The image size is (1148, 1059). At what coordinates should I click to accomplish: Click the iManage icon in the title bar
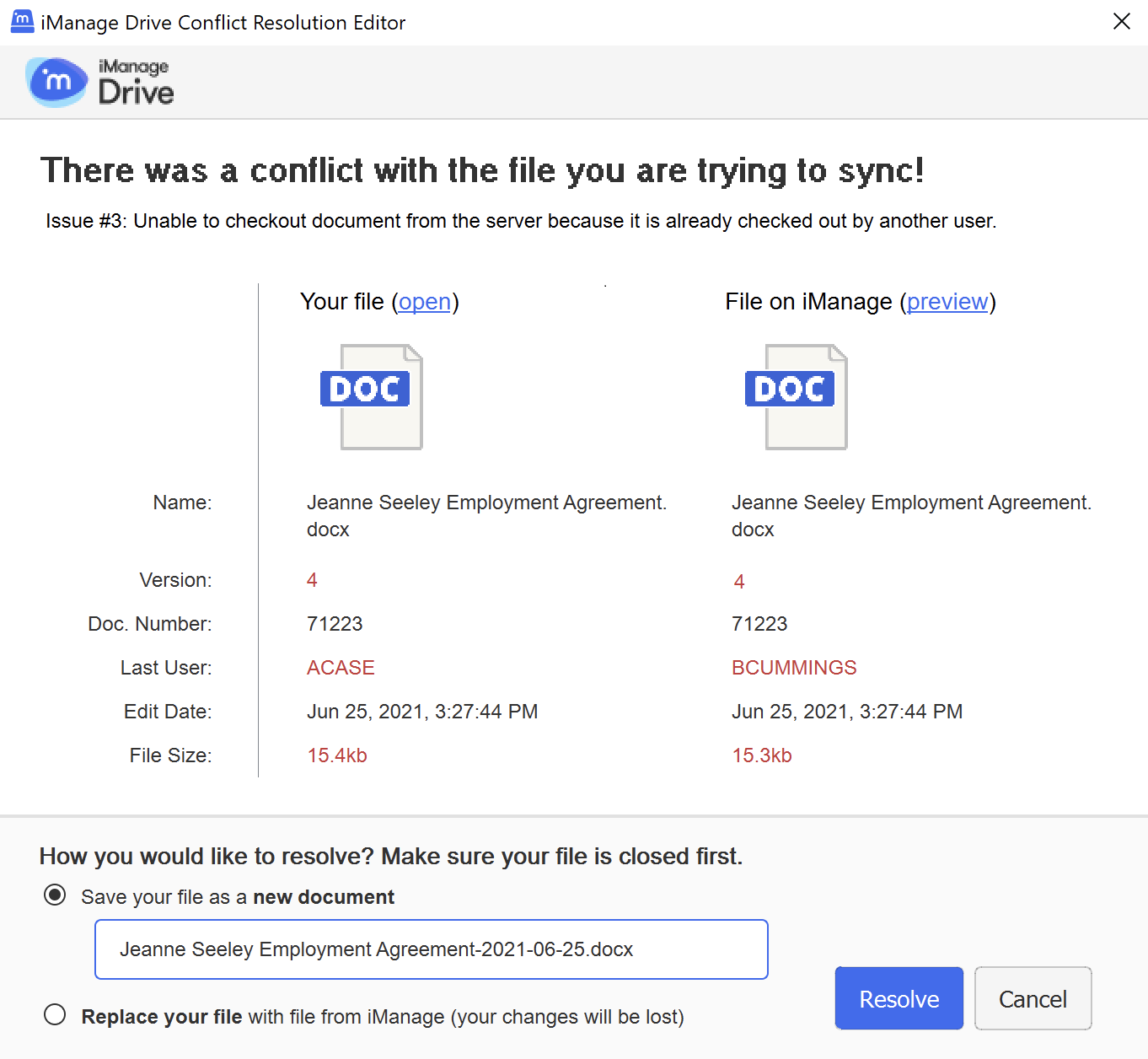[x=22, y=21]
